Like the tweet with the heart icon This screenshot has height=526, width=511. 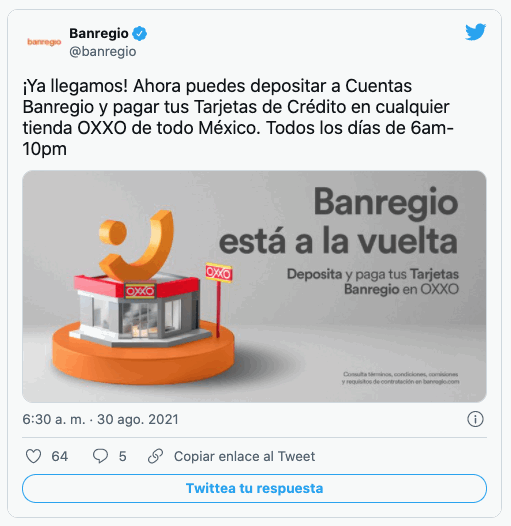(34, 456)
